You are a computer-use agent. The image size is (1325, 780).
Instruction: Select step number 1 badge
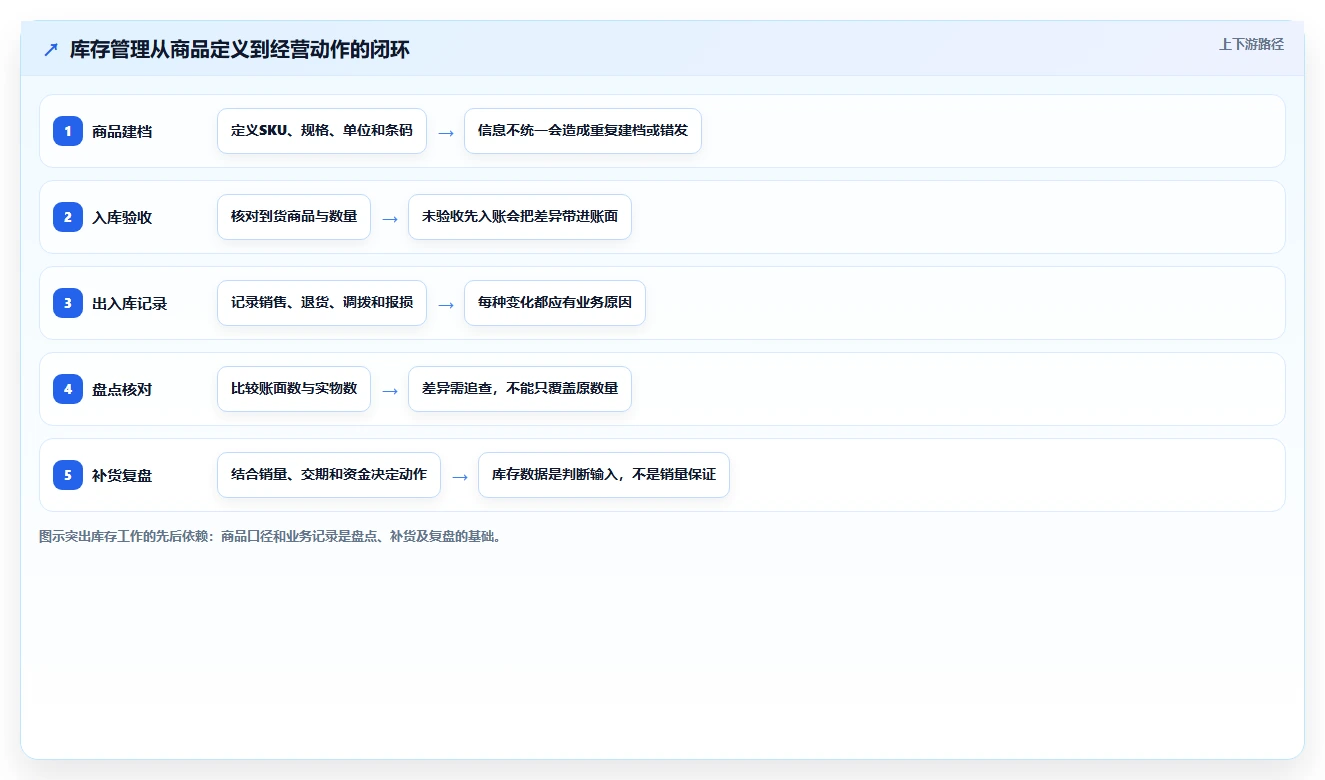(68, 130)
